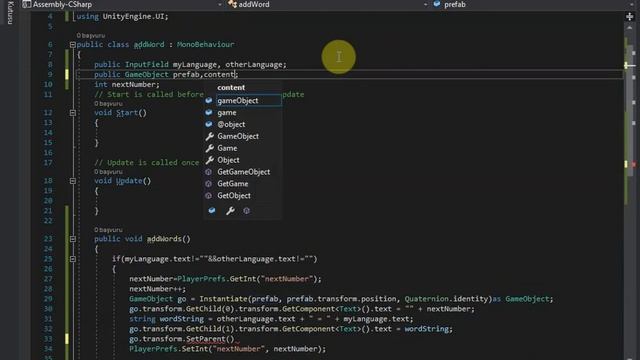Click the split editor button above scrollbar
640x360 pixels.
click(x=629, y=17)
